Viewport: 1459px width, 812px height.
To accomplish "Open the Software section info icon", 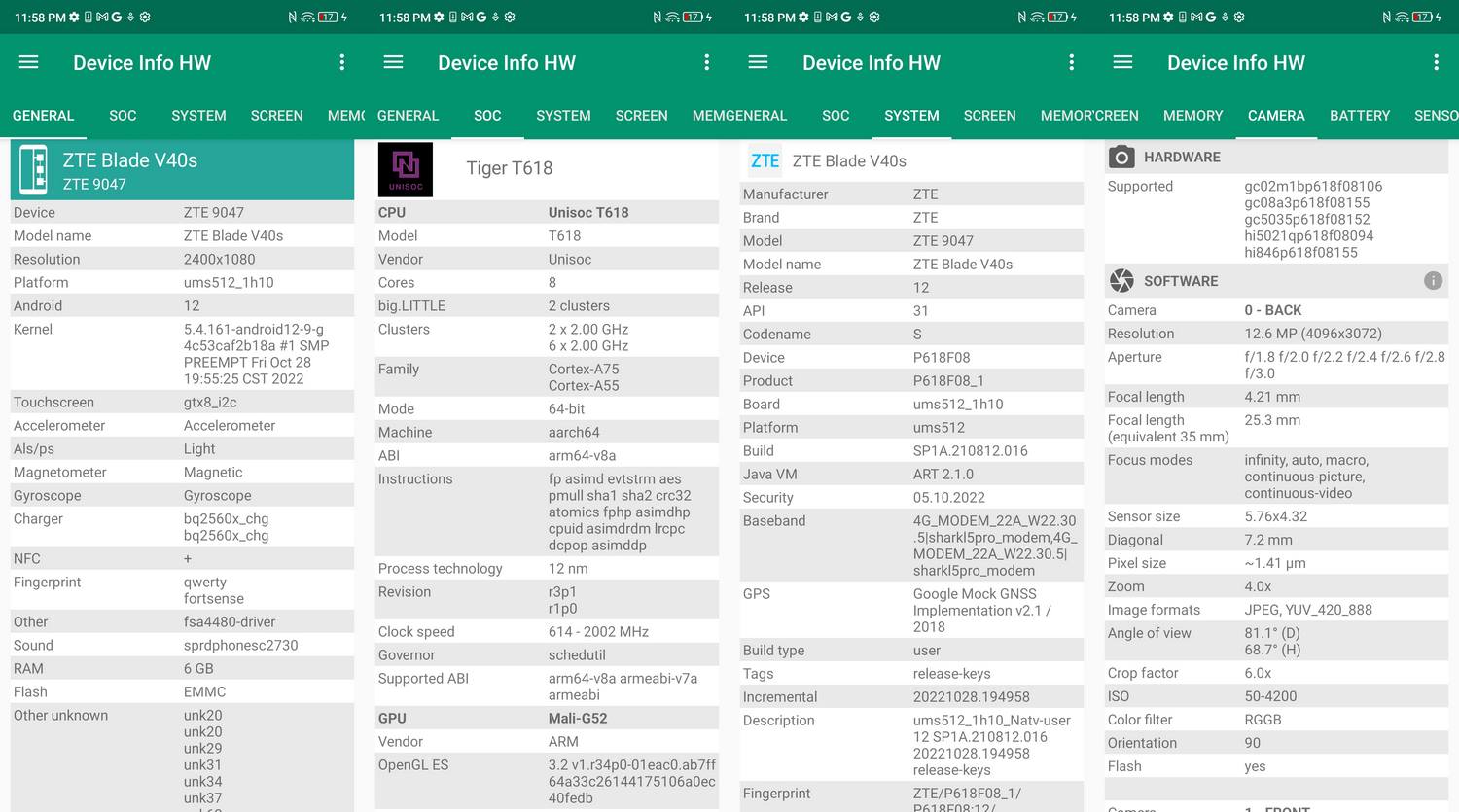I will 1433,281.
